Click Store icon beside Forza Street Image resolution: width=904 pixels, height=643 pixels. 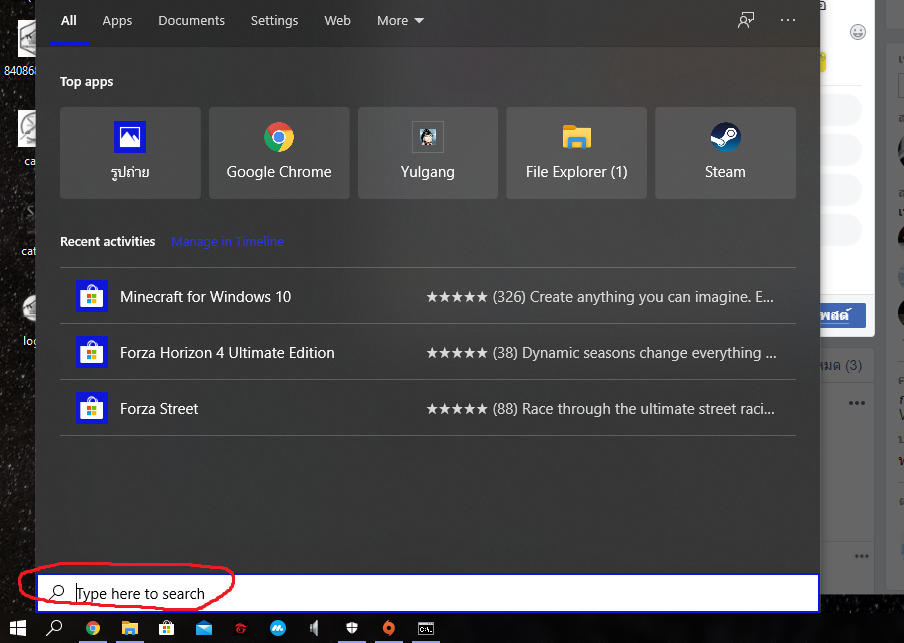point(92,408)
